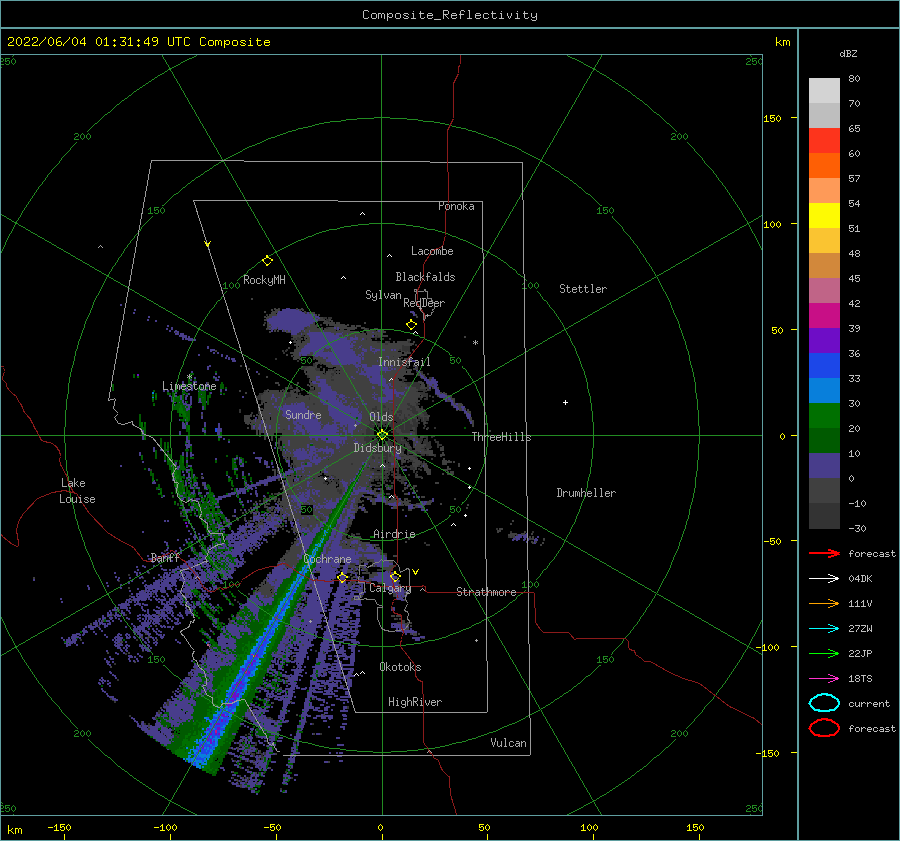Click the yellow diamond marker near RedDeer
The height and width of the screenshot is (841, 900).
tap(411, 325)
